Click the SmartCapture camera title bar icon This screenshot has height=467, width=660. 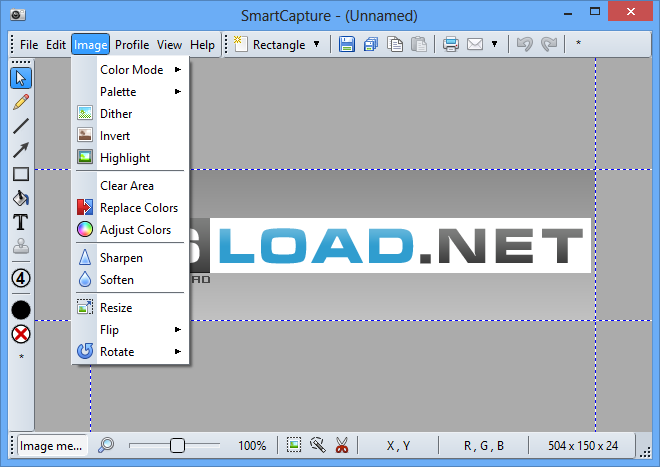click(18, 15)
